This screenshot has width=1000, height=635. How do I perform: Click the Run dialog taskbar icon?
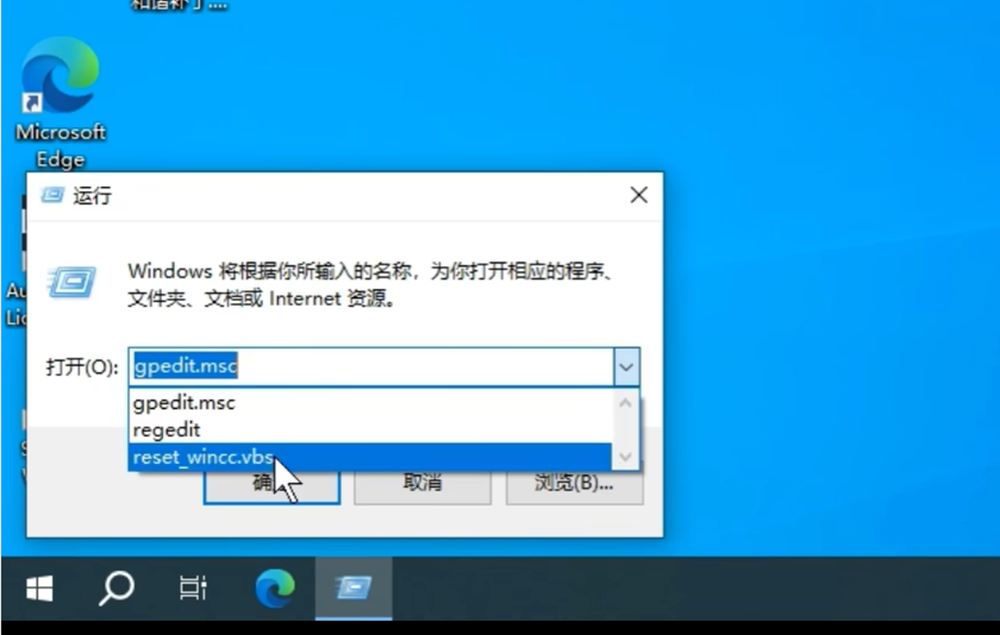point(353,589)
